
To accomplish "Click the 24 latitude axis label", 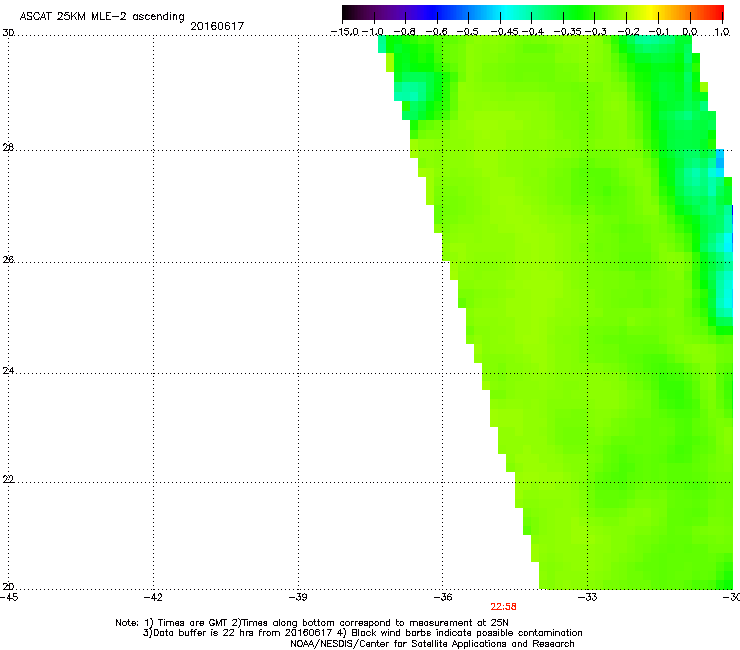I will (x=8, y=371).
